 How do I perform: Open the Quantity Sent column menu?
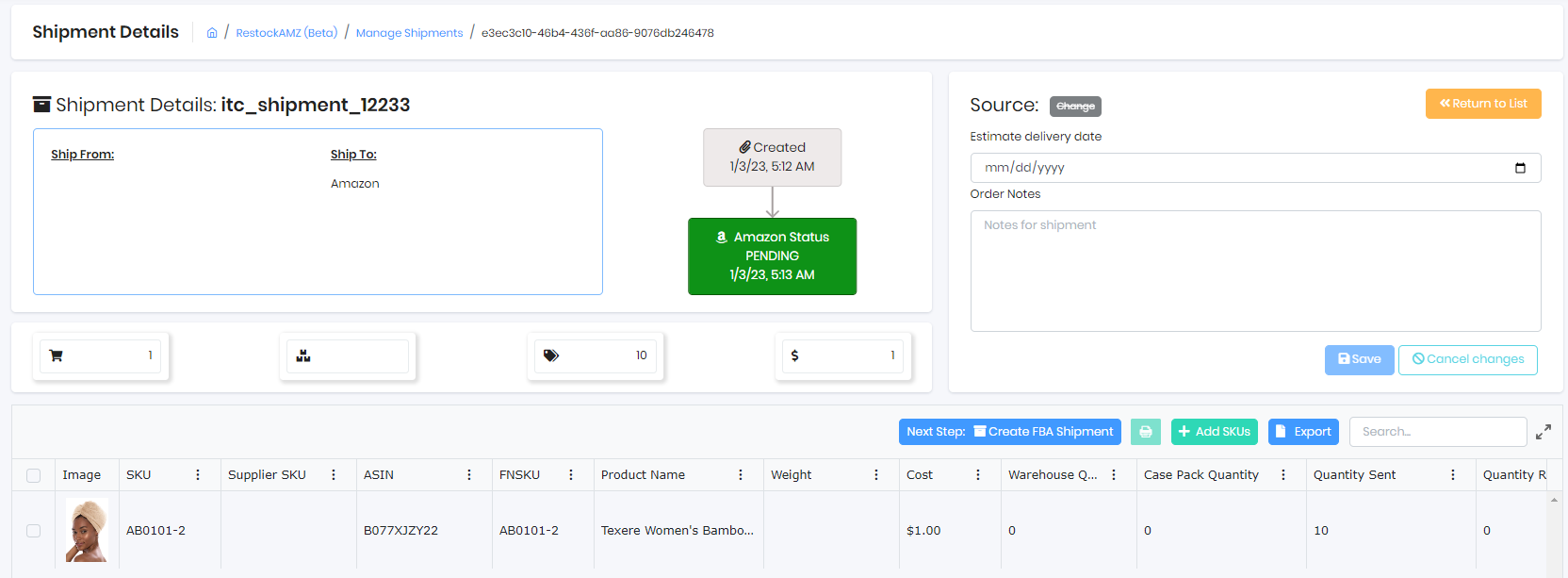coord(1453,475)
